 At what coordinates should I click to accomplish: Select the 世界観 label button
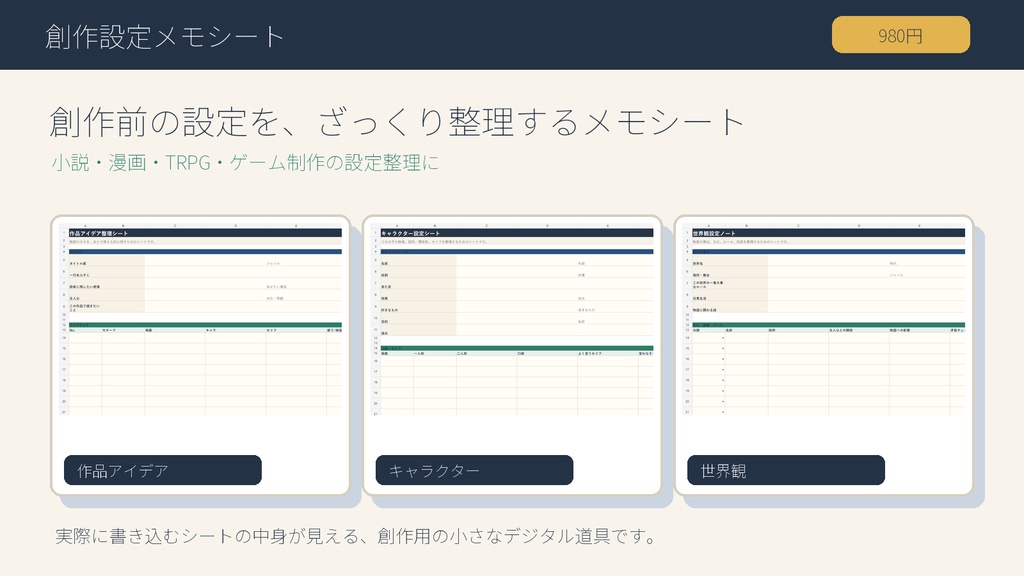pos(786,470)
